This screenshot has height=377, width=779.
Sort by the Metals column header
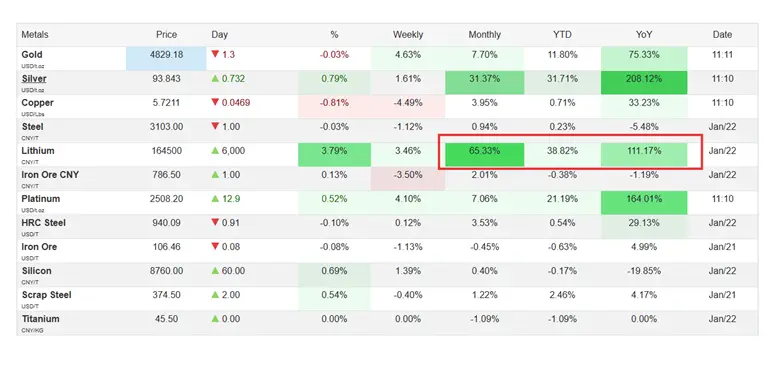click(35, 35)
